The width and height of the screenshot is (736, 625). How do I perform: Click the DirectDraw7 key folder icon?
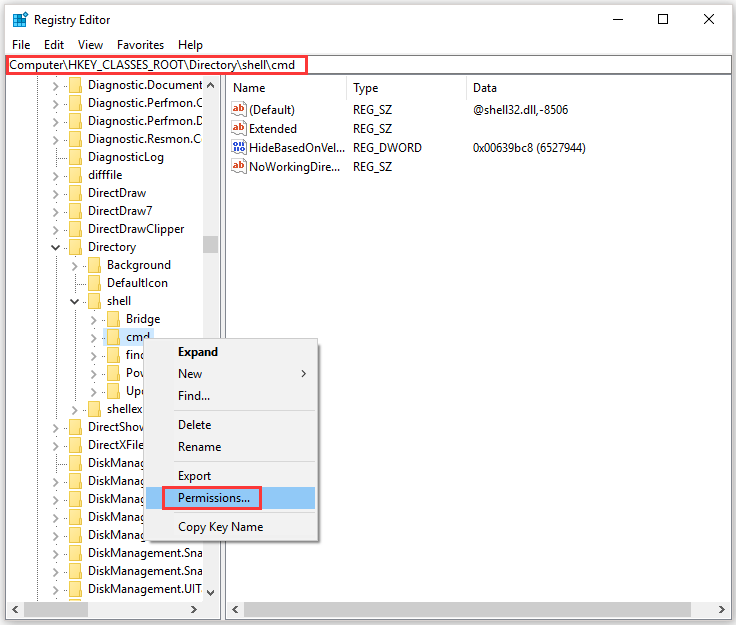click(76, 211)
